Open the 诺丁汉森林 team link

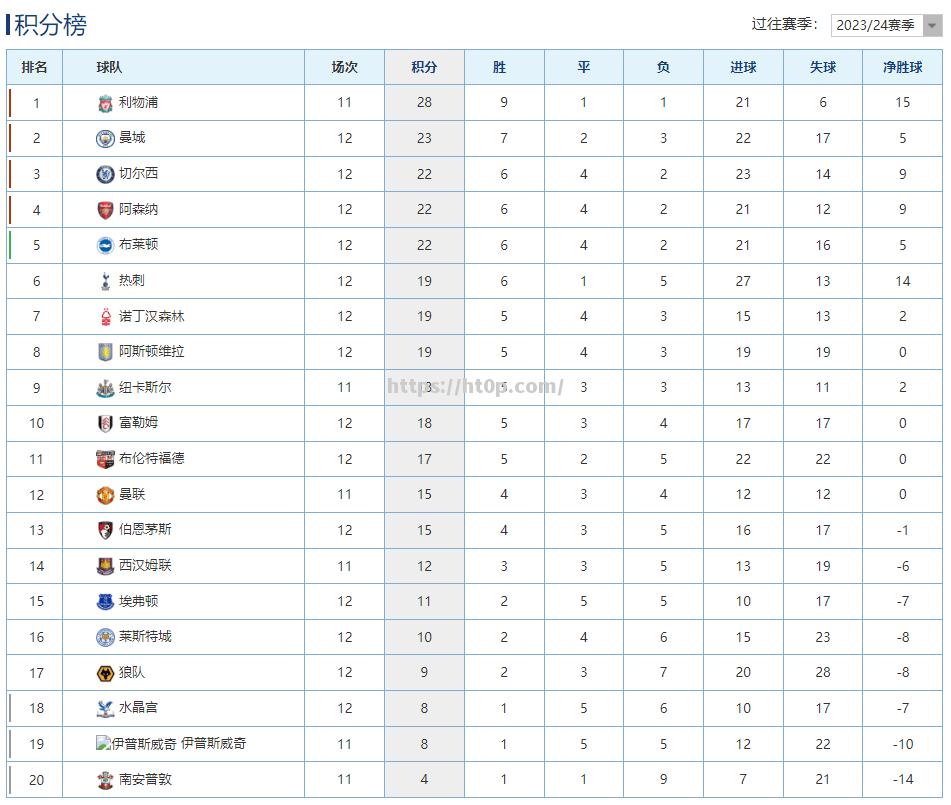click(152, 316)
